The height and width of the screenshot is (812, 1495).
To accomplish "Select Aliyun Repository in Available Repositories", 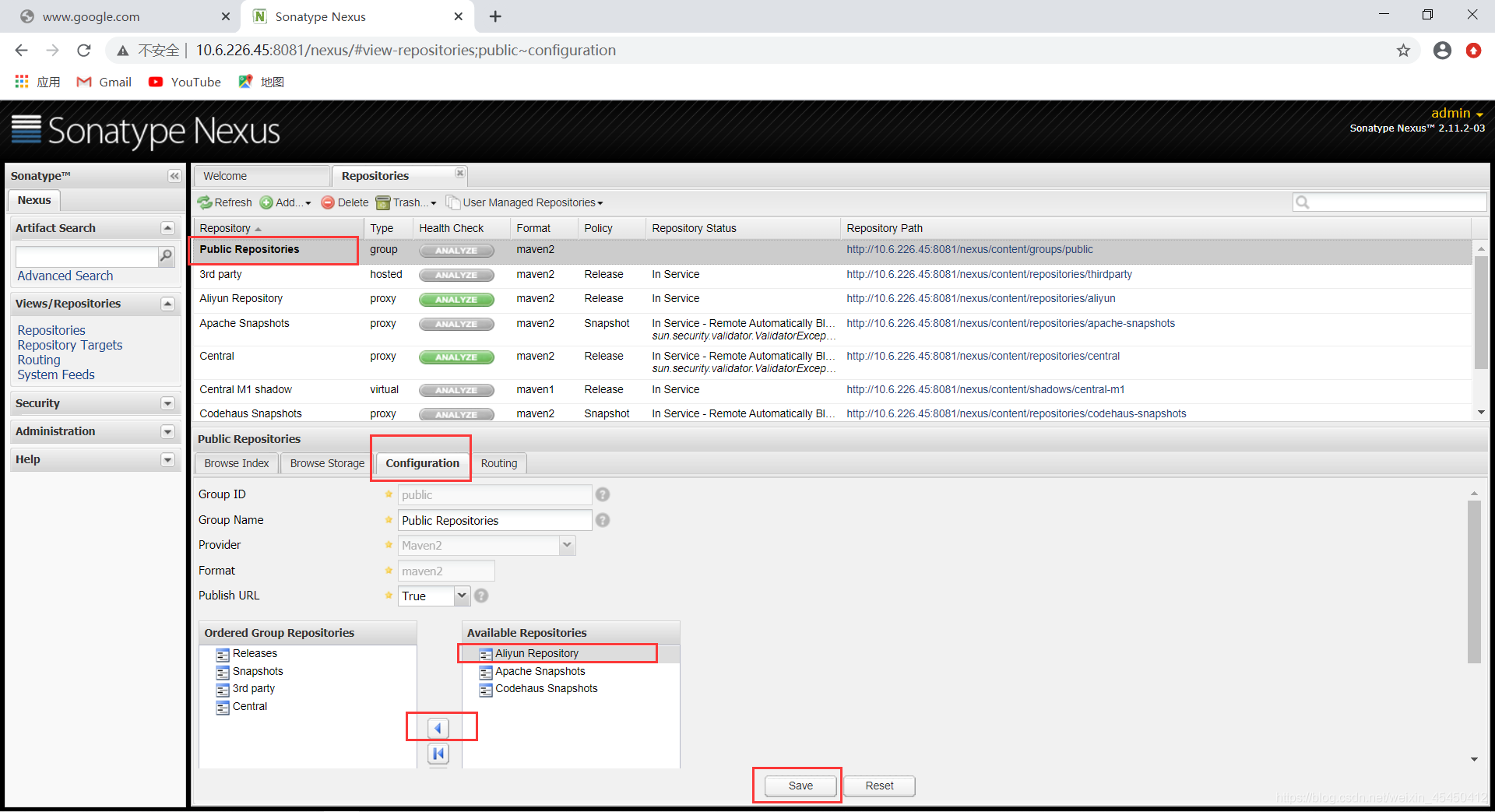I will pos(536,653).
